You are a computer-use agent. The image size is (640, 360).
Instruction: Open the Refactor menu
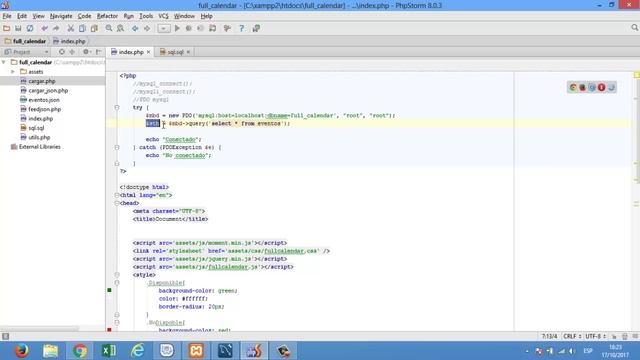[x=107, y=16]
